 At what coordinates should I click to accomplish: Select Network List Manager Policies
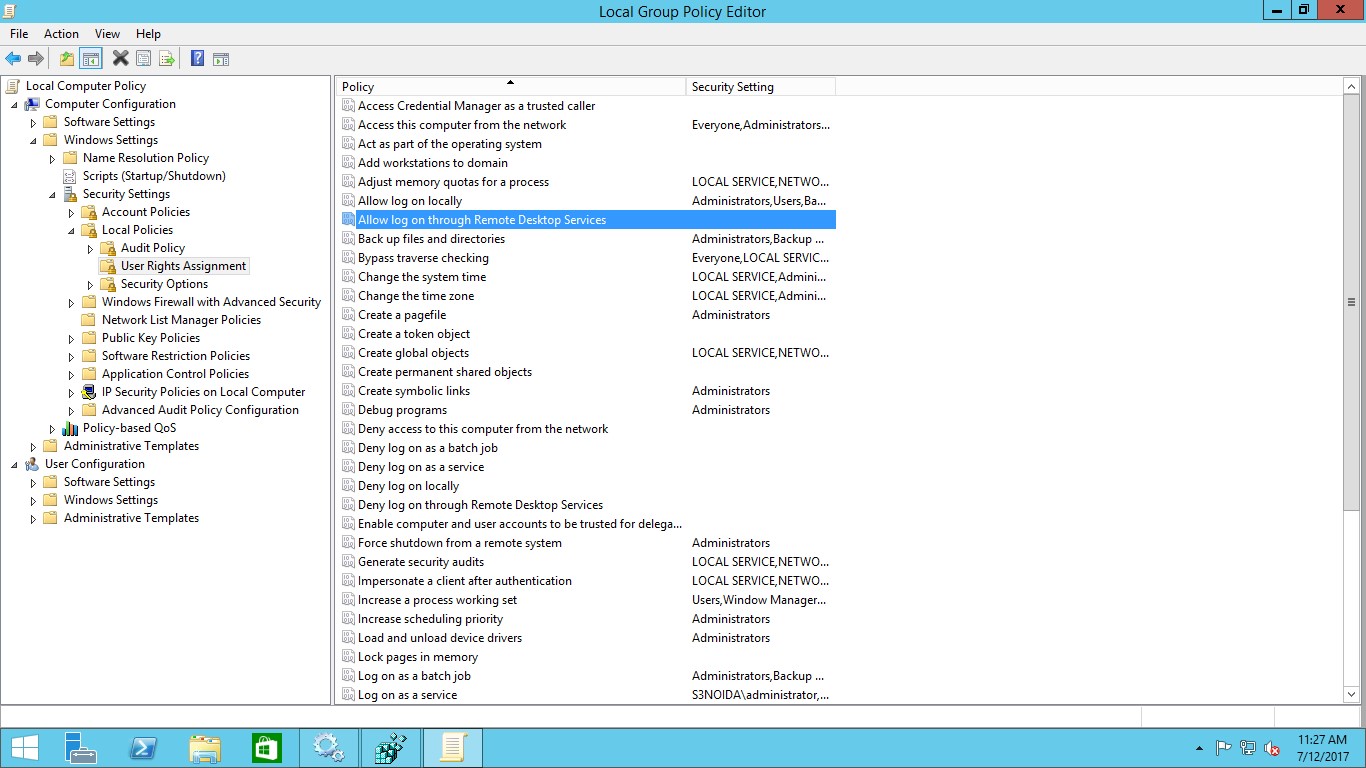pos(181,320)
